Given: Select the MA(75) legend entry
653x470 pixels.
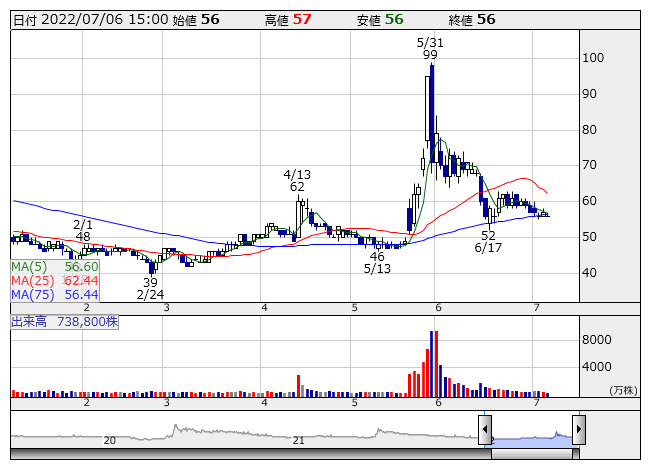Looking at the screenshot, I should coord(55,294).
